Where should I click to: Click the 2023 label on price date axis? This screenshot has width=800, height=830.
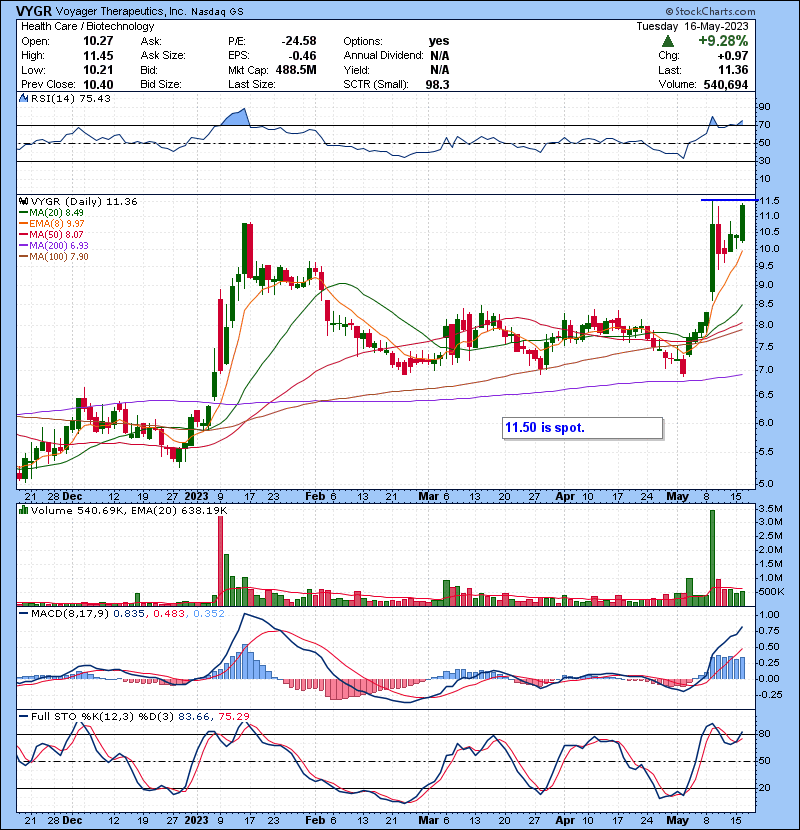(196, 497)
